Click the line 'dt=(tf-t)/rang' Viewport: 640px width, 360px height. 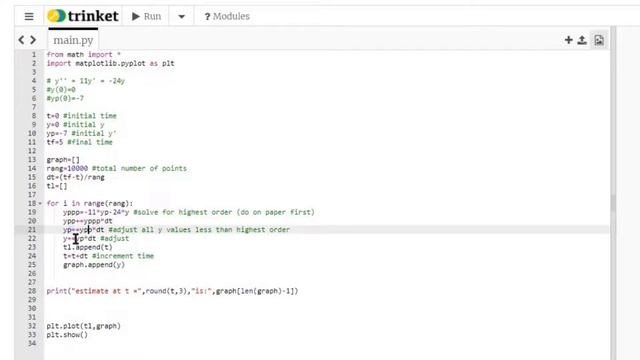(75, 177)
